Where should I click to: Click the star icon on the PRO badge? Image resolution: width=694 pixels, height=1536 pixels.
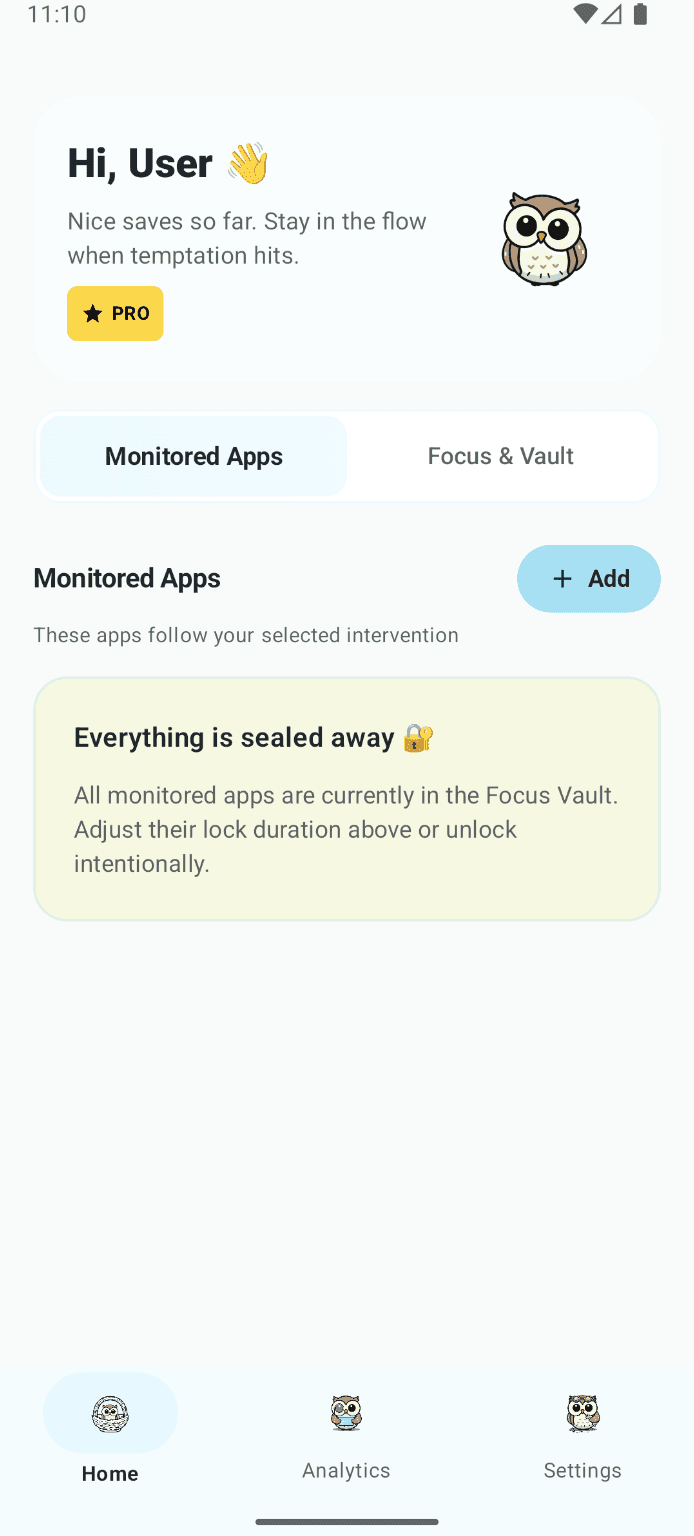click(93, 314)
